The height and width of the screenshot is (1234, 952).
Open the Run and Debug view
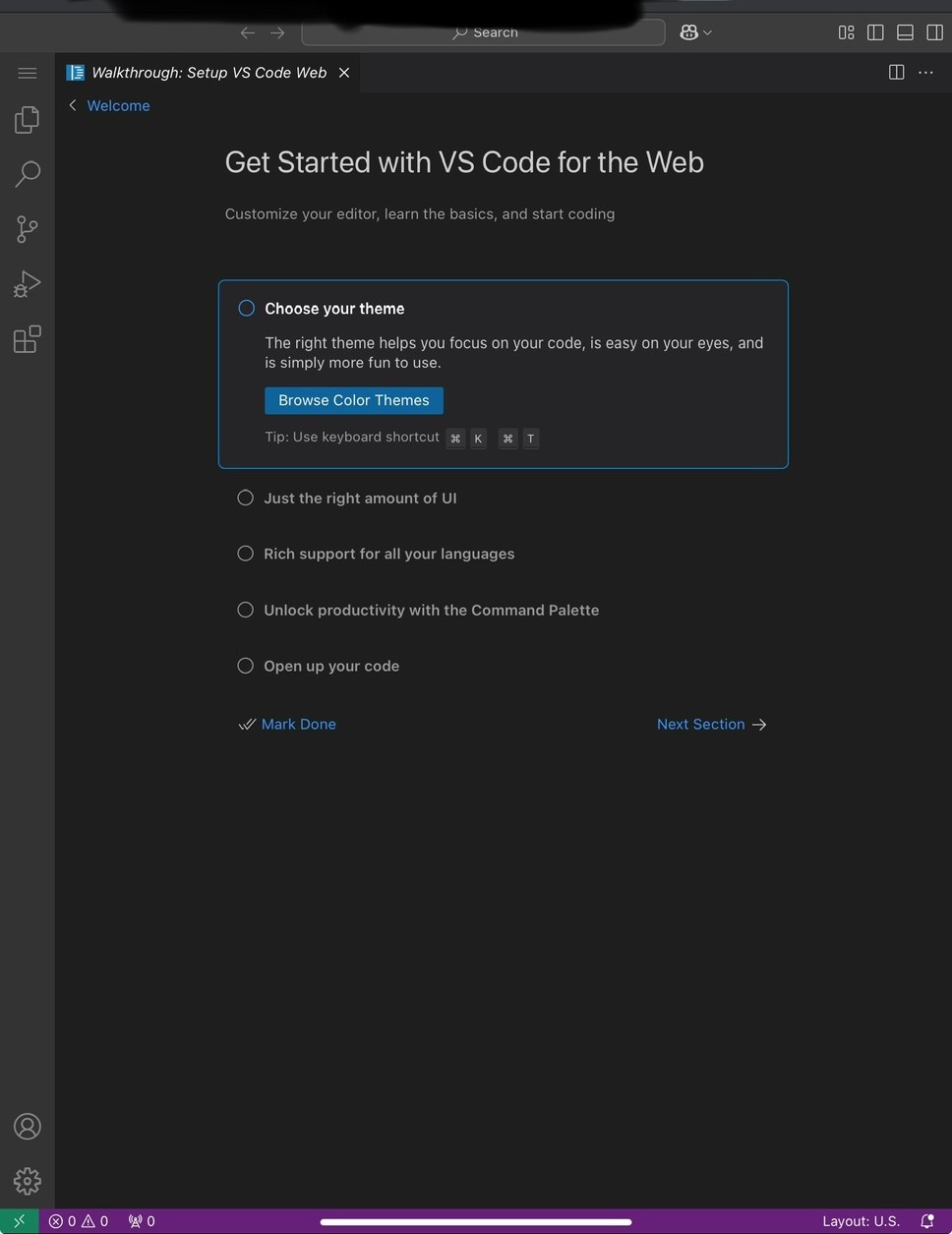[28, 284]
